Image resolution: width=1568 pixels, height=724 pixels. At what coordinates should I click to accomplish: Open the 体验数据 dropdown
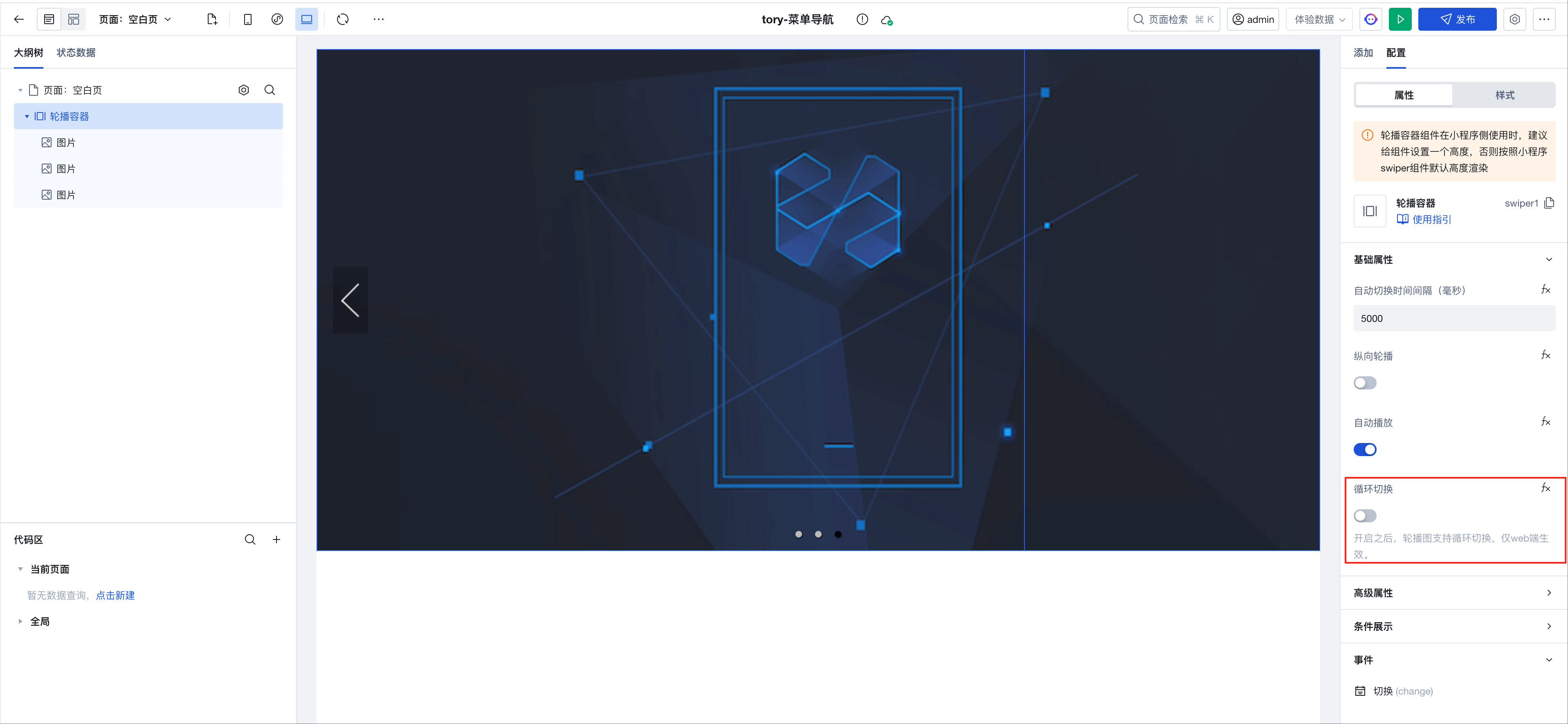(x=1319, y=20)
